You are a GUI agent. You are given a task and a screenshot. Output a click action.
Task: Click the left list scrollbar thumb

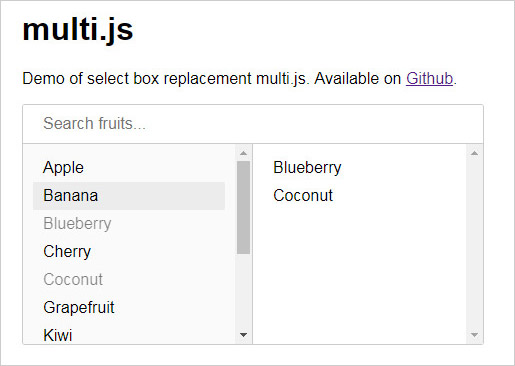tap(243, 208)
